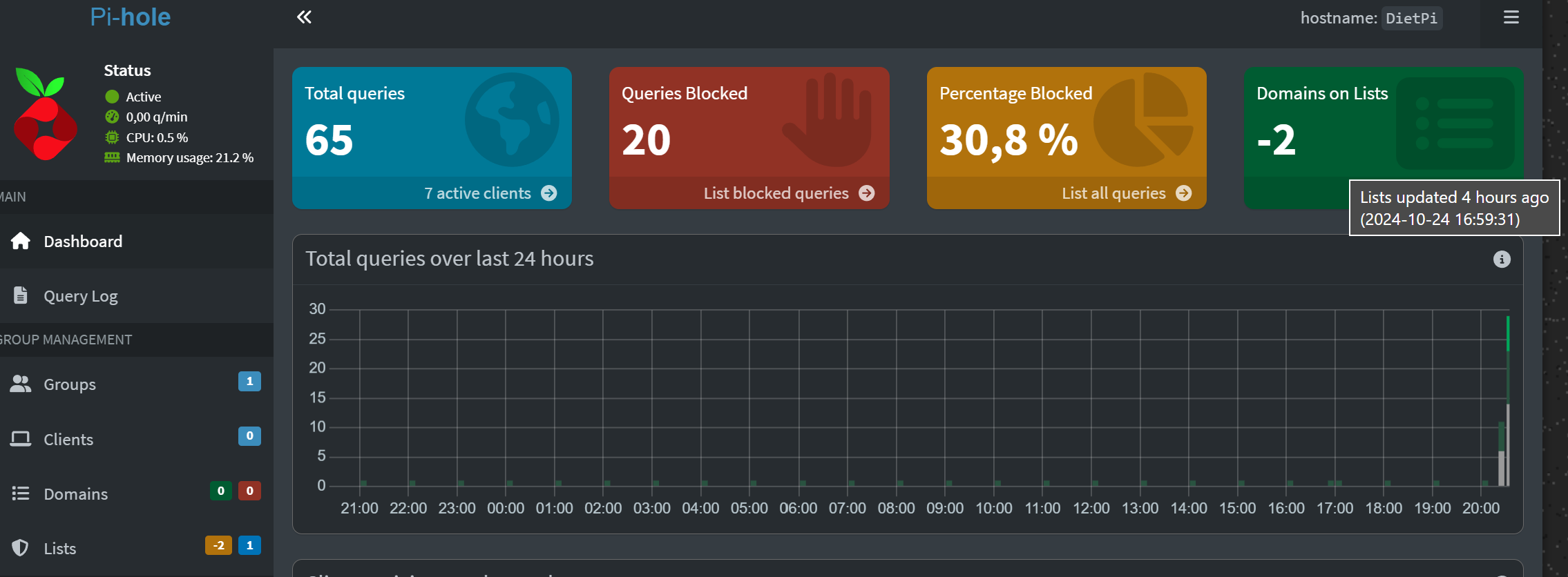Click the arrow icon beside 7 active clients

pyautogui.click(x=549, y=193)
